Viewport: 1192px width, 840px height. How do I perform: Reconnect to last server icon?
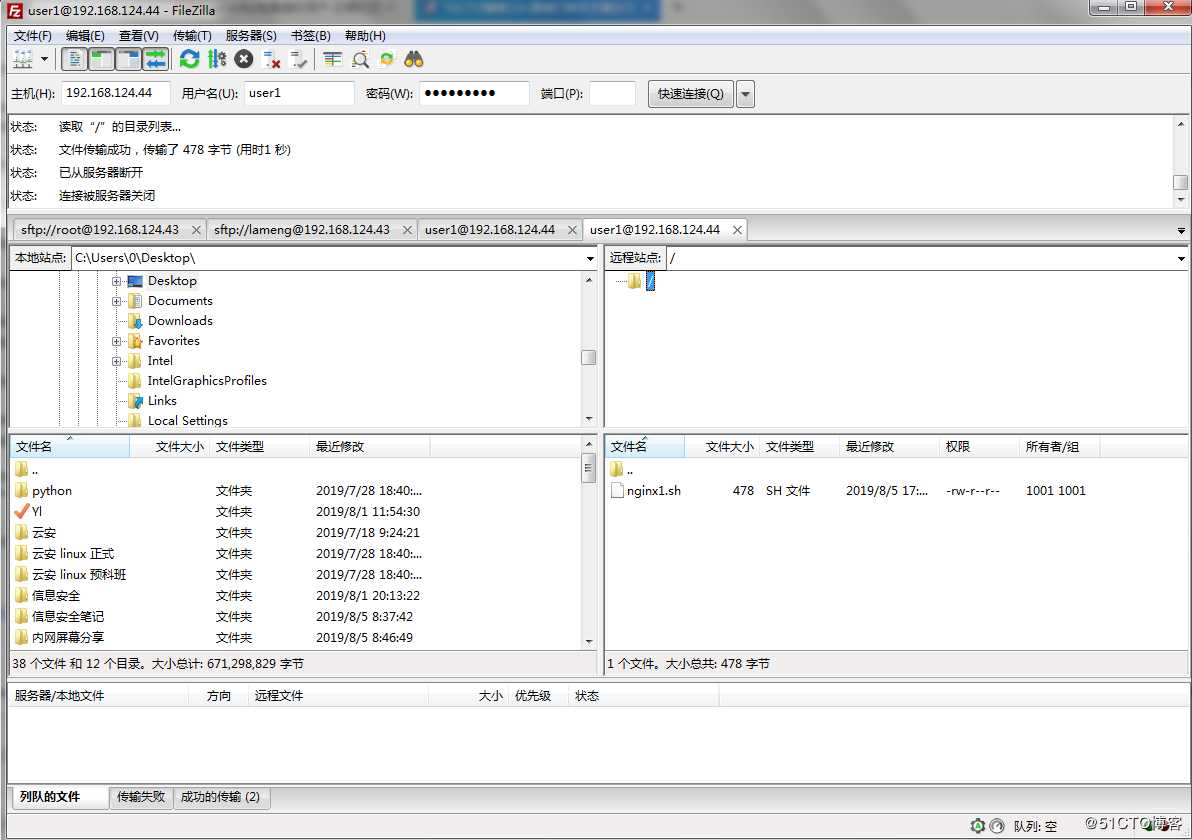pos(299,59)
